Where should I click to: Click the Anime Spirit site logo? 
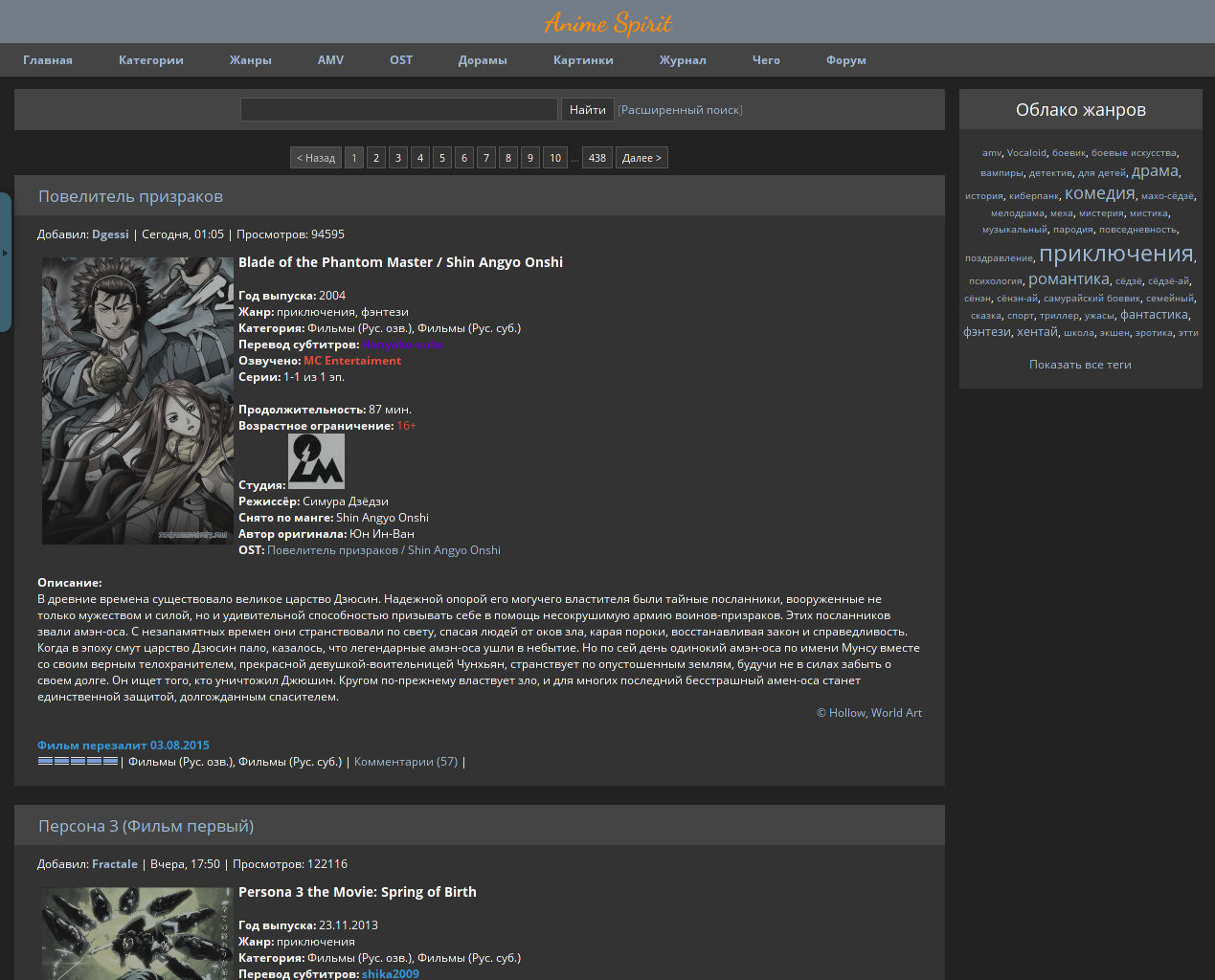click(x=608, y=23)
